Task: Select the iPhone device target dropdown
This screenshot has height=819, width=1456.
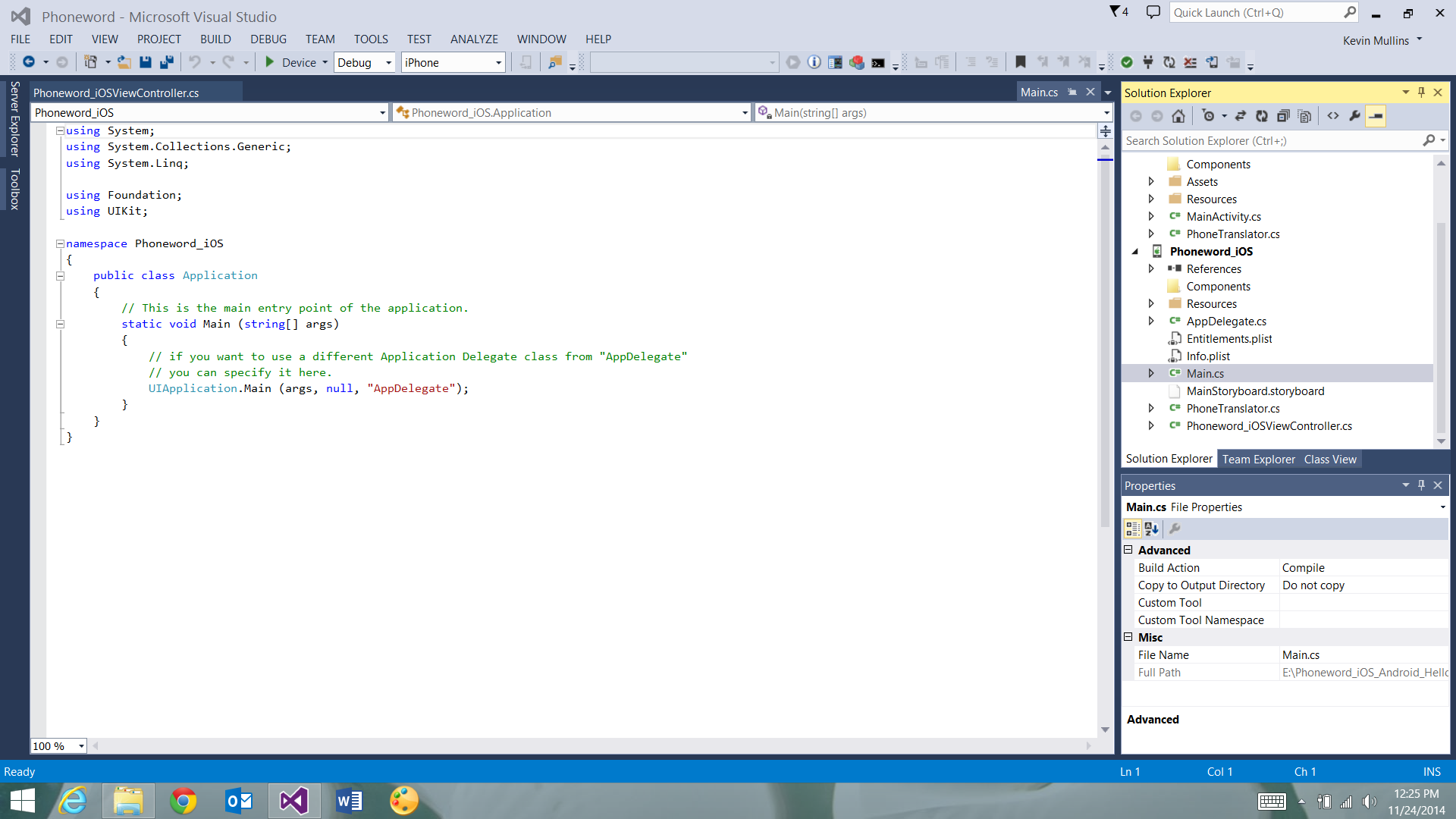Action: point(452,62)
